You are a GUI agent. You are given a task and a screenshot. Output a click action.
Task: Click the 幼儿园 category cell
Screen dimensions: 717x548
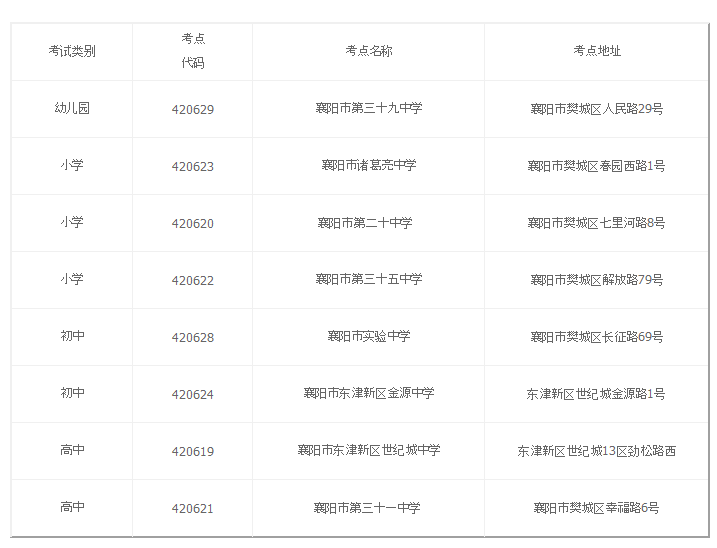pos(71,108)
